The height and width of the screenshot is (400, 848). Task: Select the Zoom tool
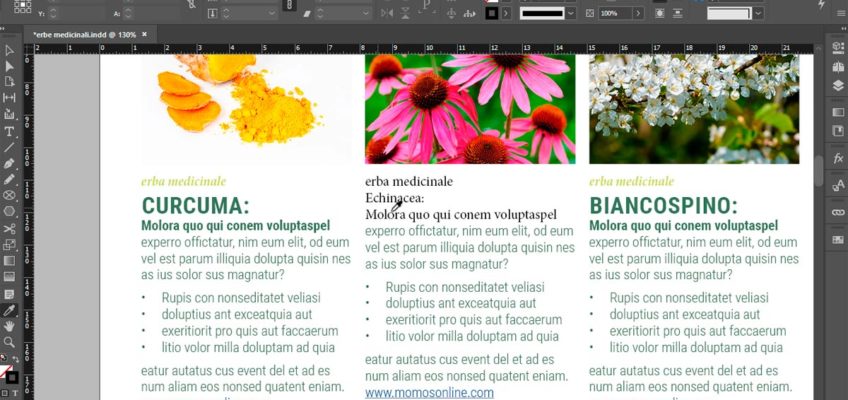[9, 342]
